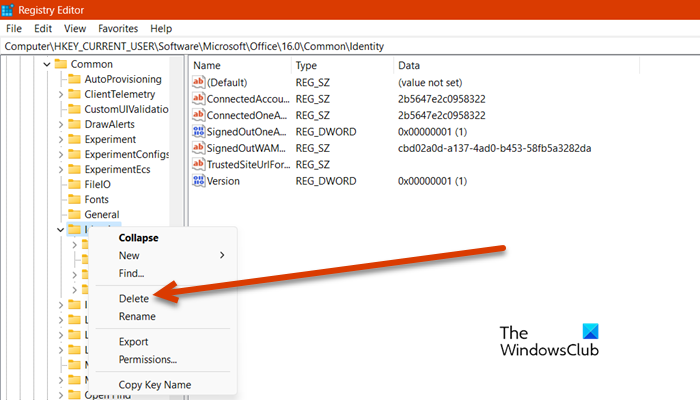Click the DWORD icon of Version value

click(198, 181)
